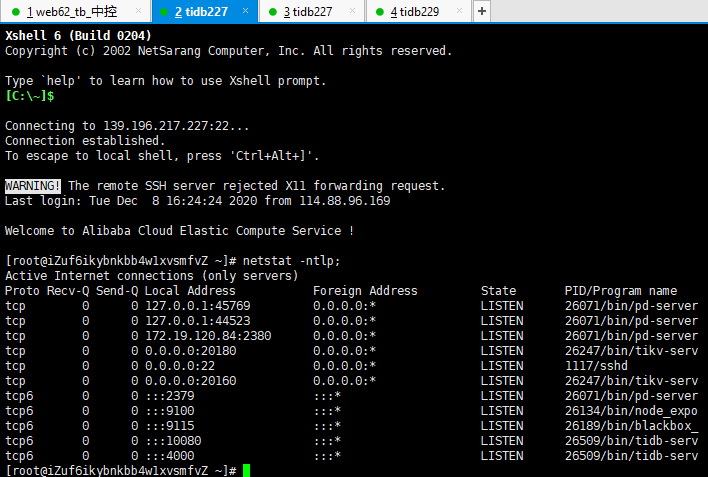Click green status dot on tab 3

pos(272,12)
